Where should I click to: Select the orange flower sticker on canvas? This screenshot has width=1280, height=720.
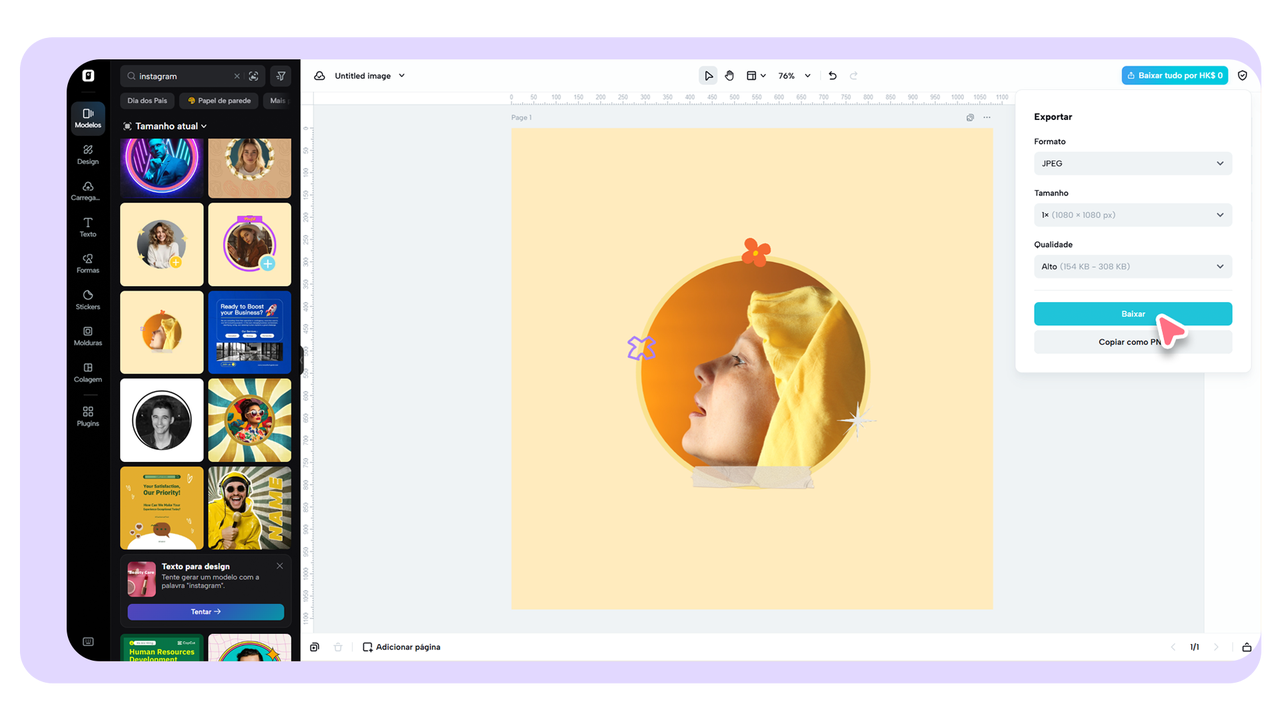(x=756, y=253)
